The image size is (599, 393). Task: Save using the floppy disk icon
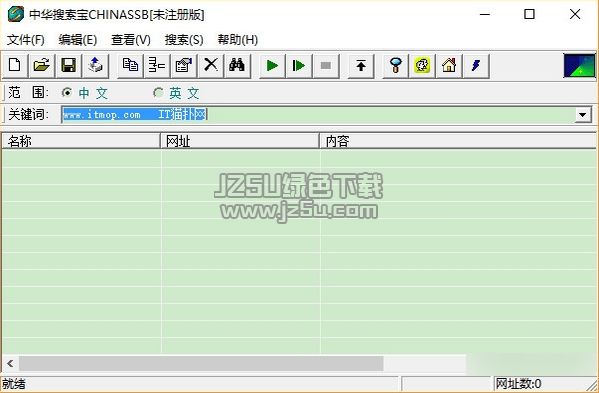(68, 66)
